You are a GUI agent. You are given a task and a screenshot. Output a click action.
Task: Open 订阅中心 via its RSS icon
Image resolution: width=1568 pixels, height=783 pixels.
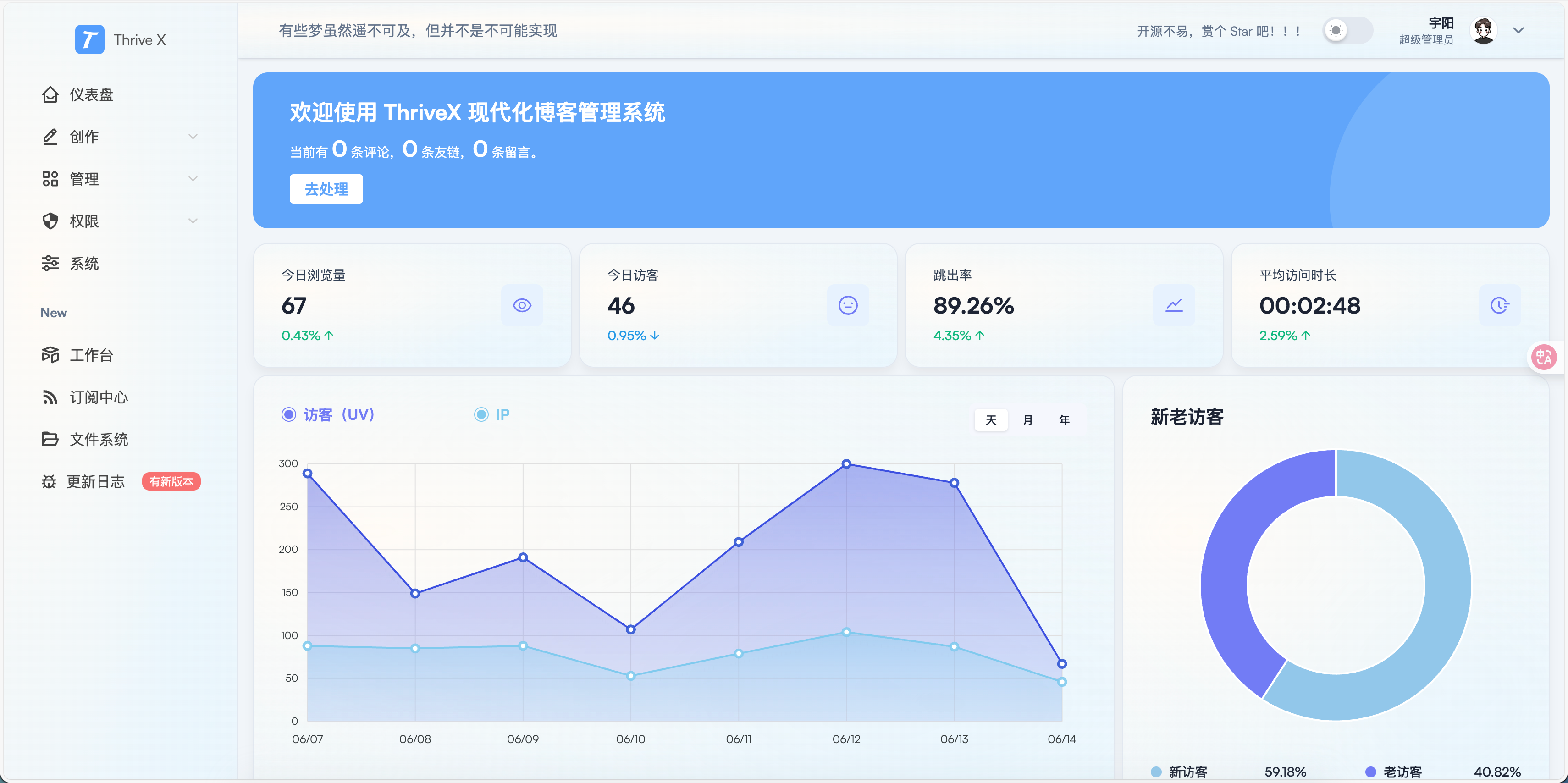click(x=50, y=397)
